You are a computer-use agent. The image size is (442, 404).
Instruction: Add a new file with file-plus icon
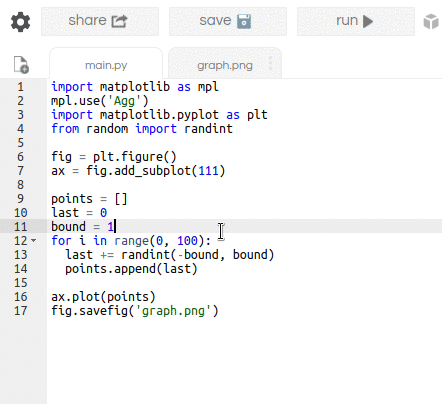[x=21, y=64]
